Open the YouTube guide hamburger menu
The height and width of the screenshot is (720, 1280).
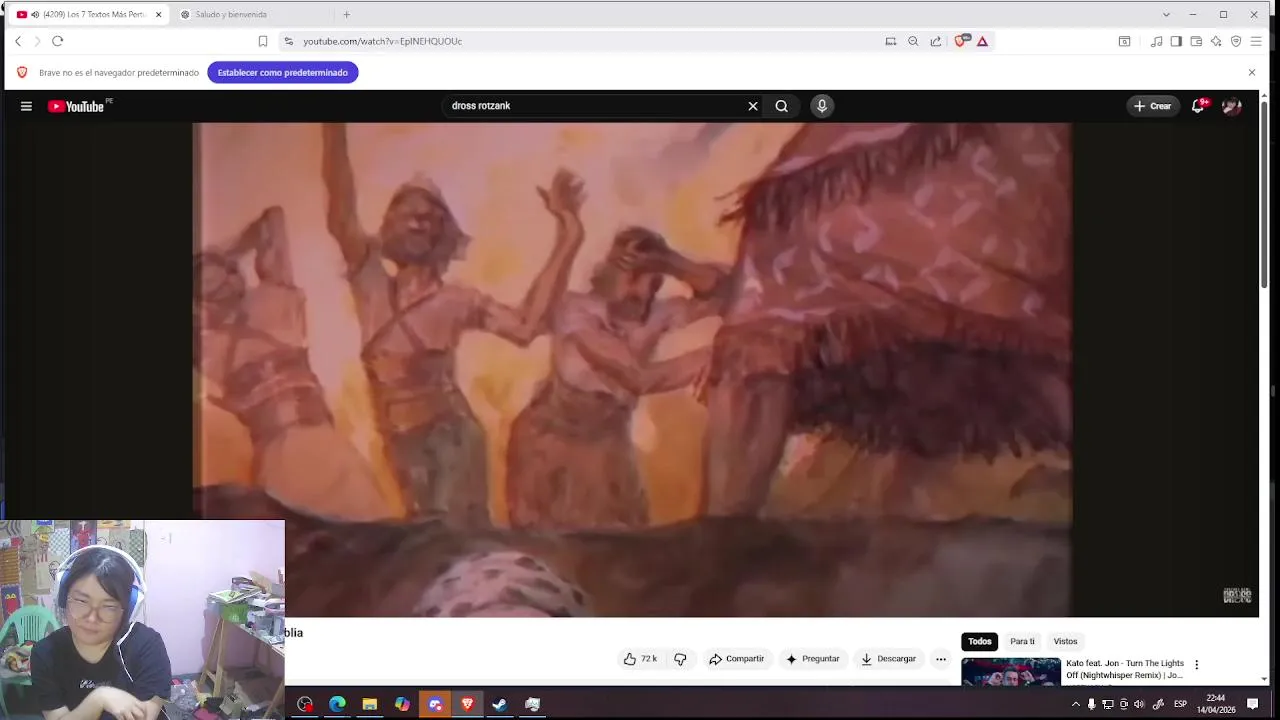(26, 106)
